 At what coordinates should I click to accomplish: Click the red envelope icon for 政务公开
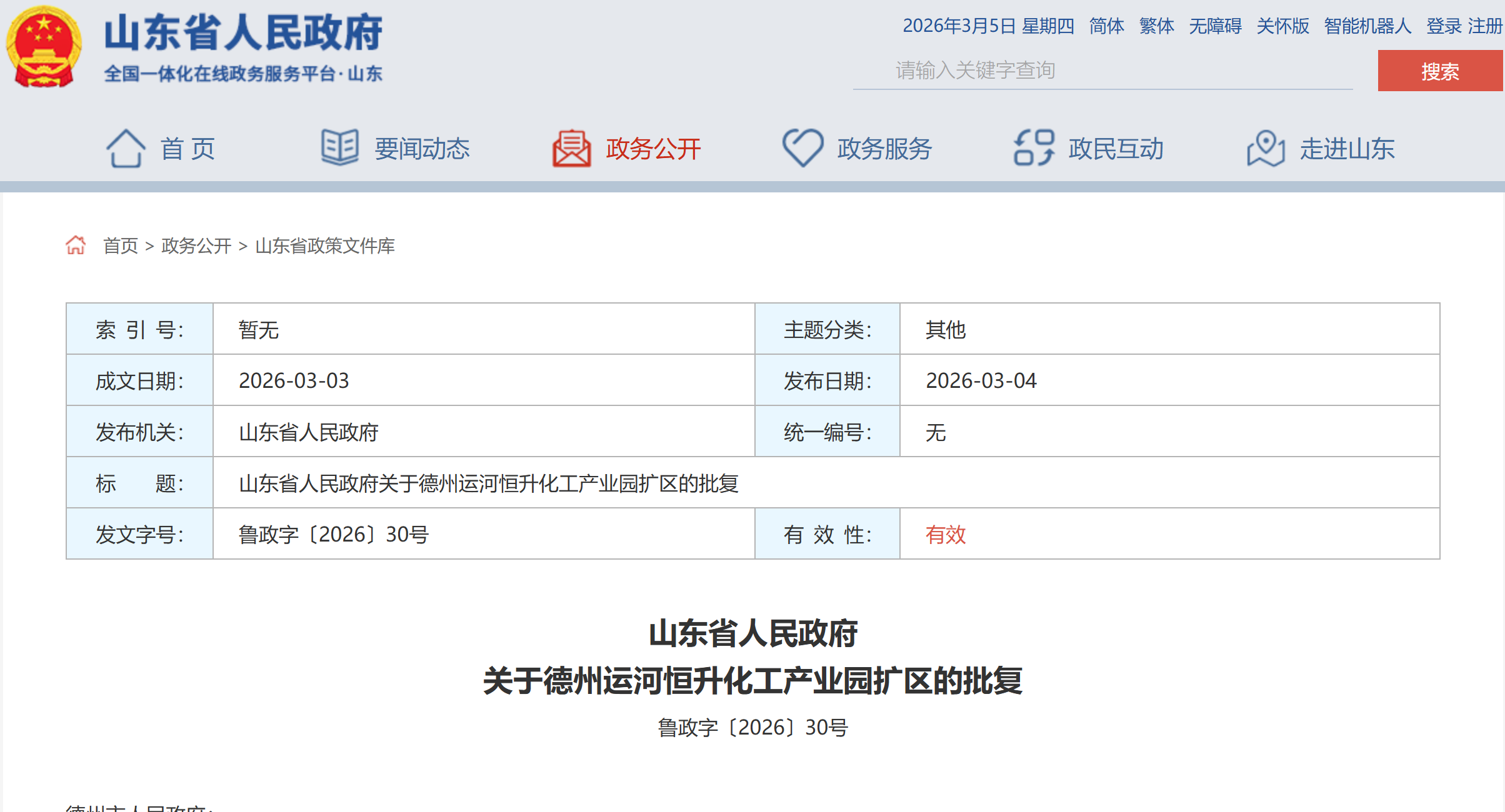(571, 149)
